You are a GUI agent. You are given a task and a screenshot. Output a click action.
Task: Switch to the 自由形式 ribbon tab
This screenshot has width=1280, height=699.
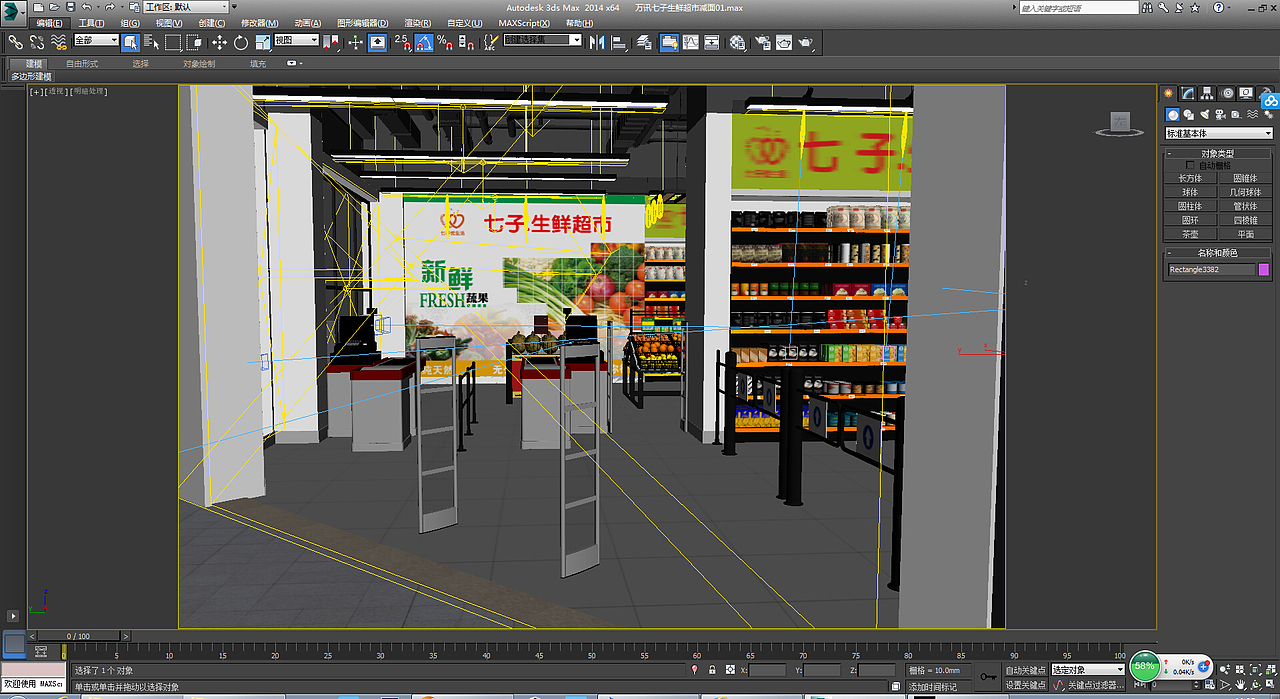pyautogui.click(x=82, y=63)
